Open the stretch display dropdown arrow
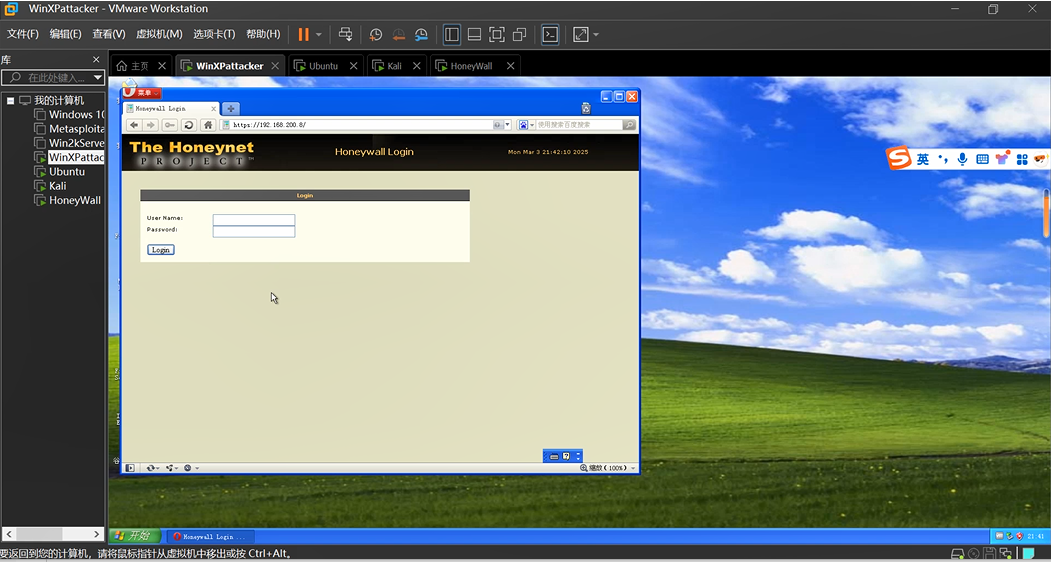Viewport: 1051px width, 562px height. click(x=596, y=34)
